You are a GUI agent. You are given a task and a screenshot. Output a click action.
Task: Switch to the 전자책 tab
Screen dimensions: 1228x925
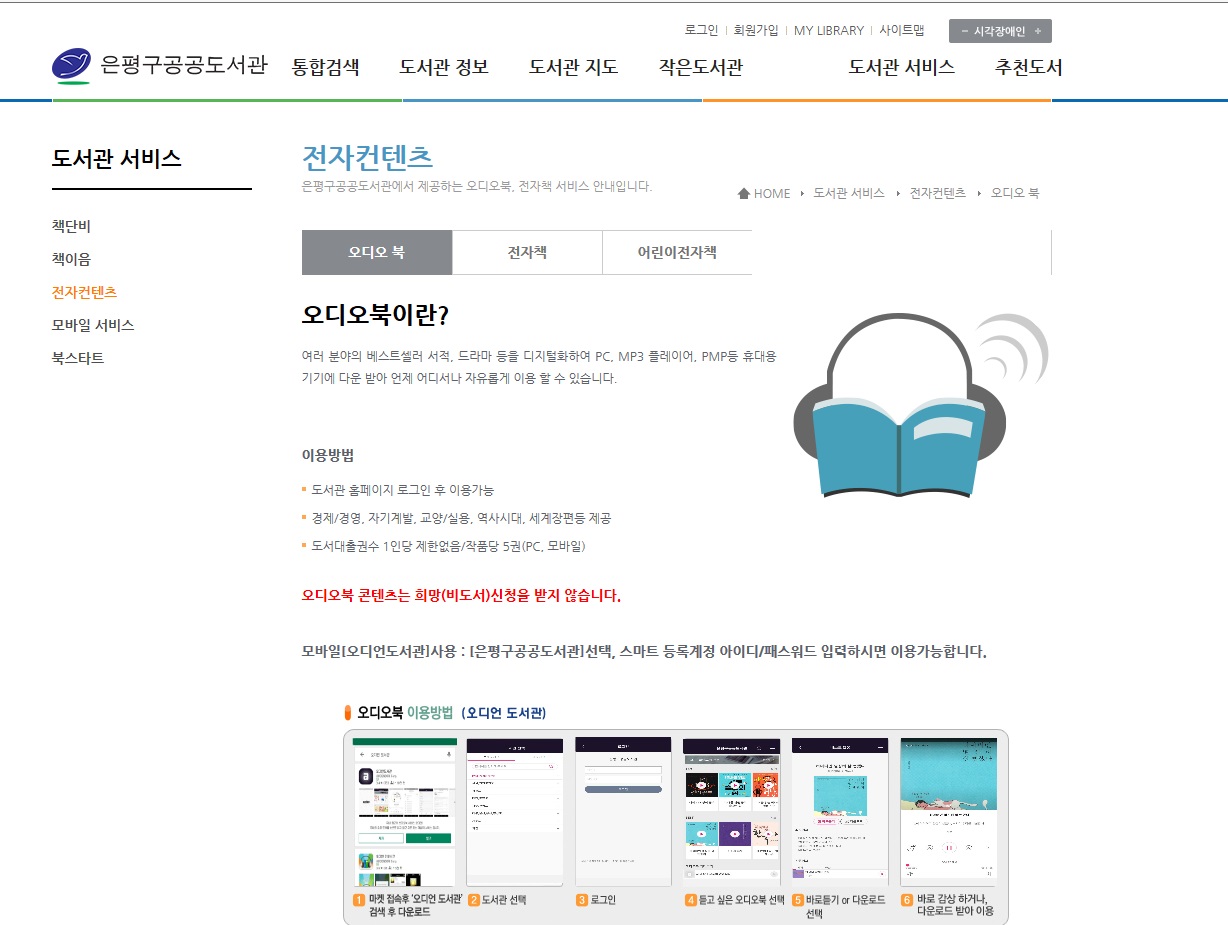click(527, 253)
